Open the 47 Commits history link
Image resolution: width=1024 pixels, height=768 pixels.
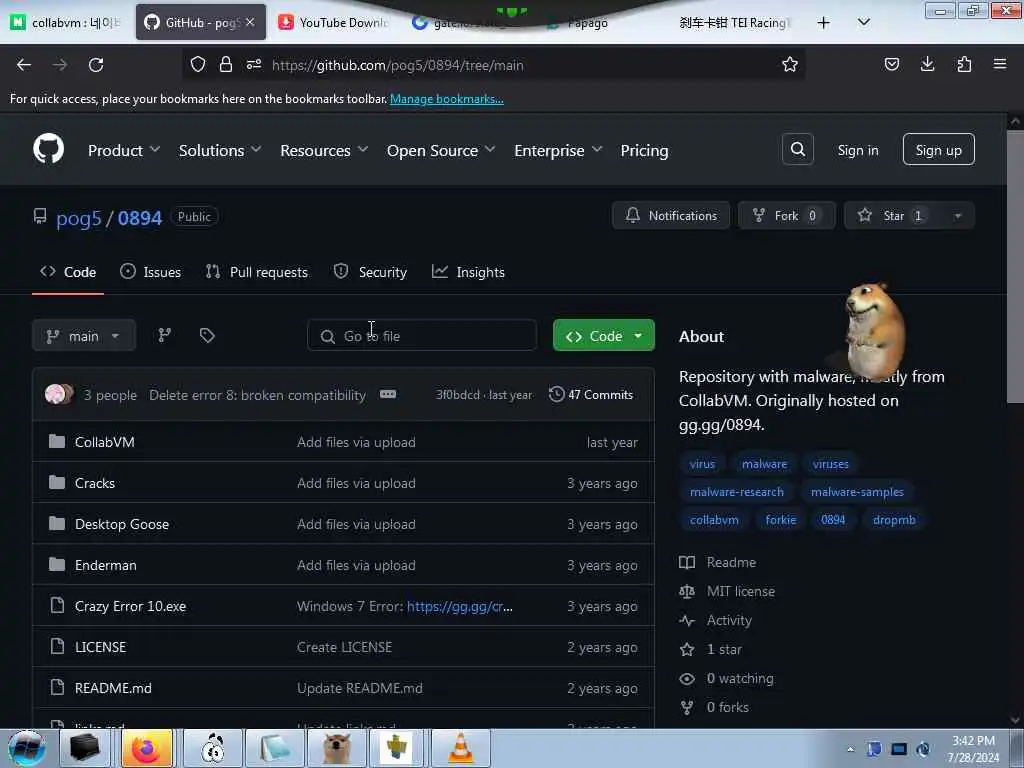point(591,394)
